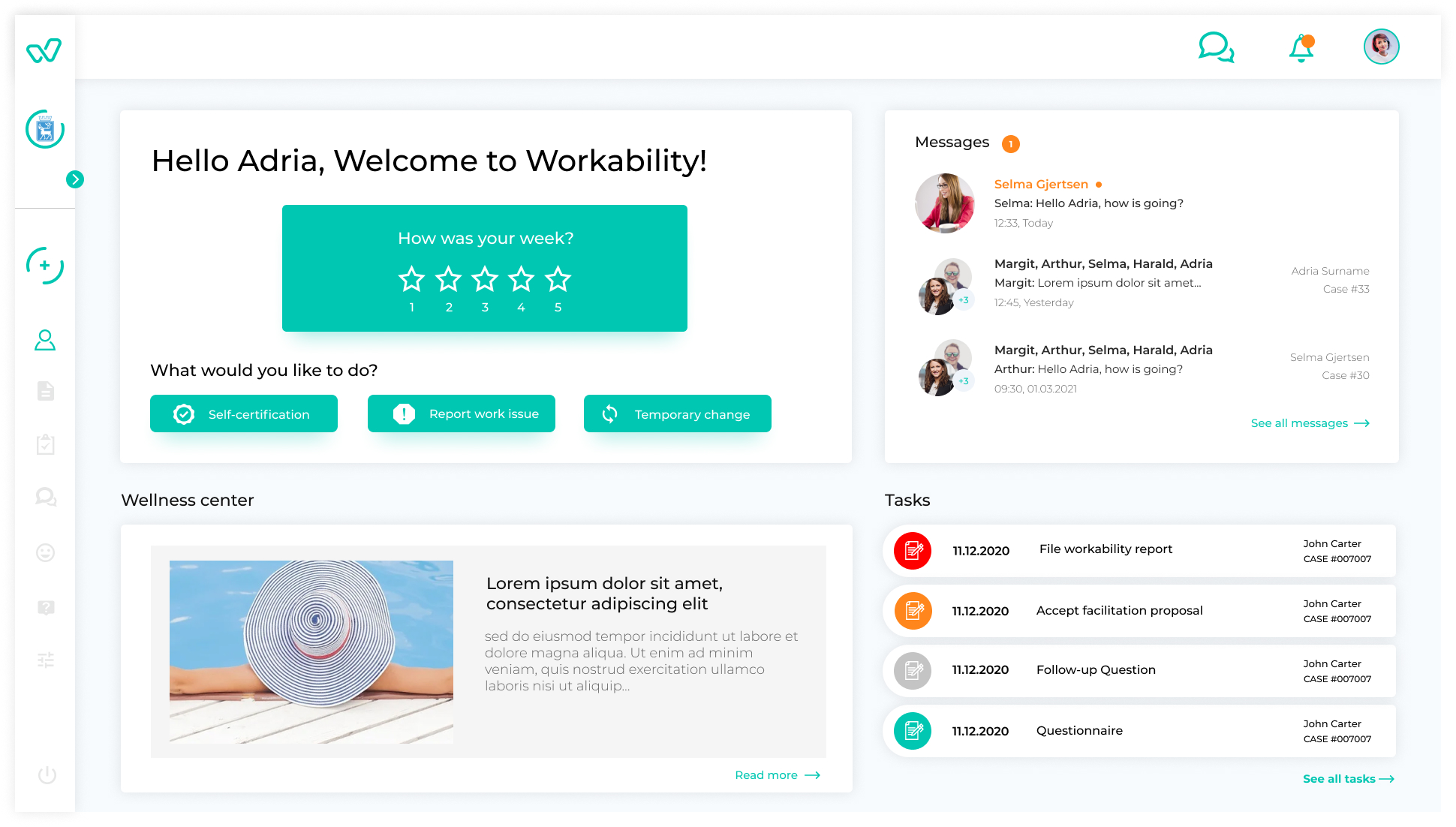Open See all messages link

tap(1310, 423)
